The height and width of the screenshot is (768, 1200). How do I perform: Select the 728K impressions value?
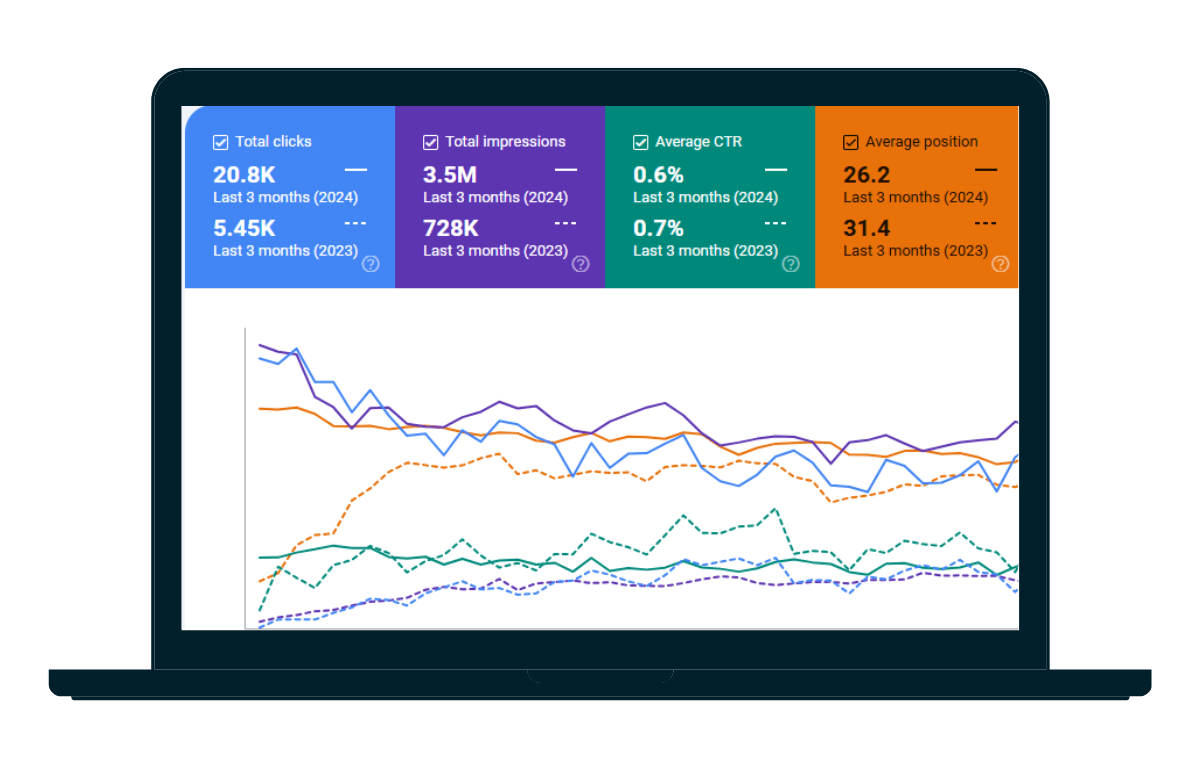point(451,228)
